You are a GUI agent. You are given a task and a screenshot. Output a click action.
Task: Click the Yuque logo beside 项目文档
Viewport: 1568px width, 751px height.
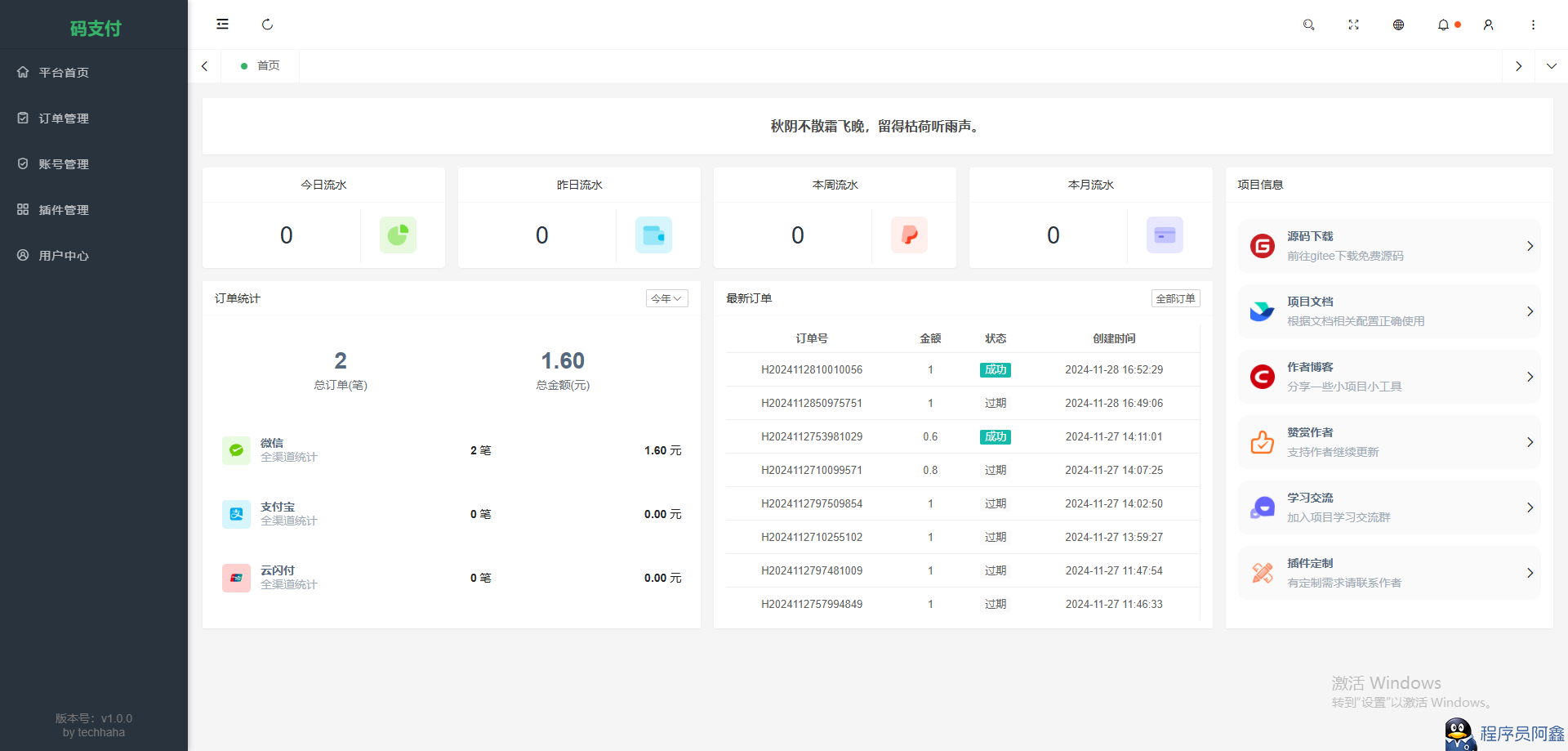tap(1263, 311)
